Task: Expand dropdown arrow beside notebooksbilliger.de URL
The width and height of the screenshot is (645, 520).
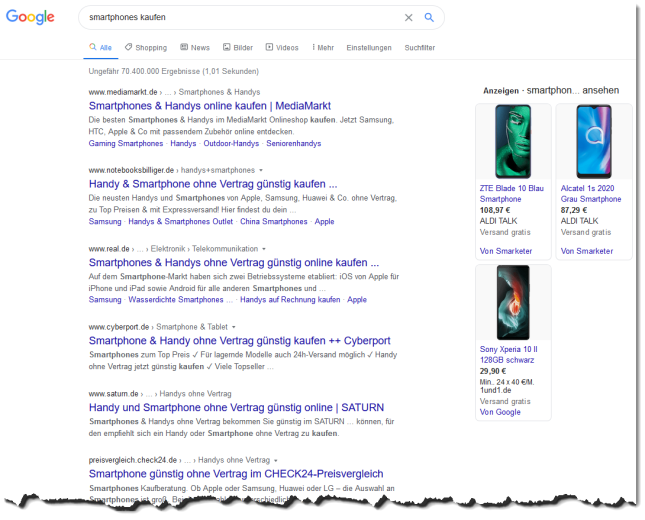Action: pos(261,170)
